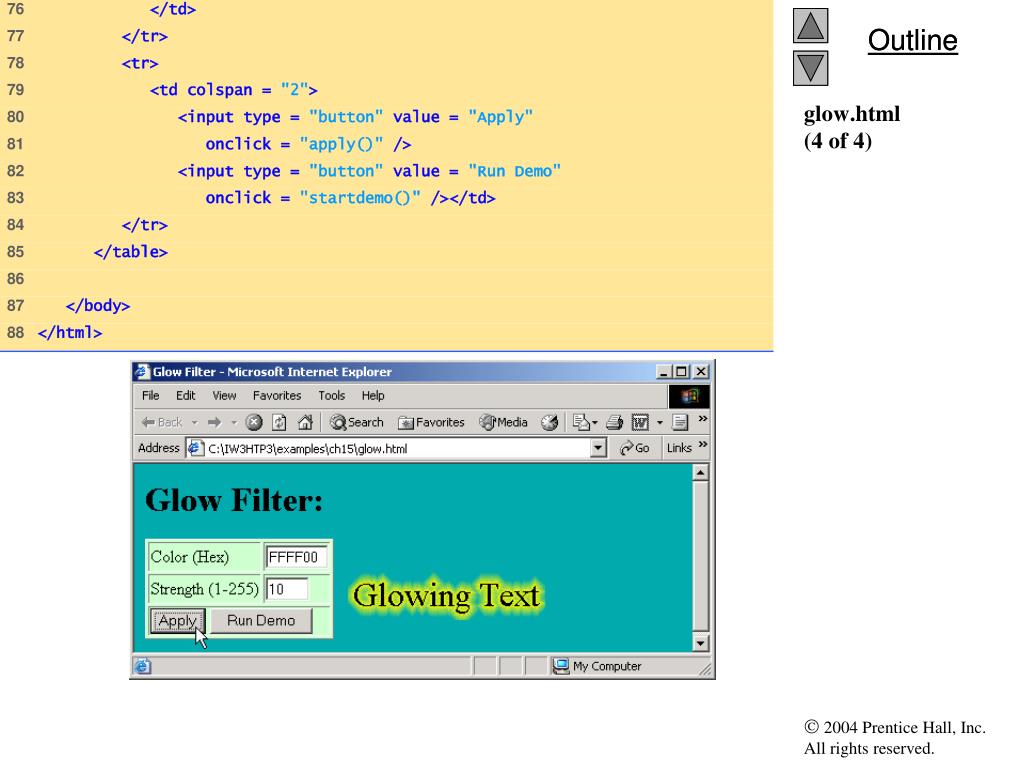The height and width of the screenshot is (768, 1024).
Task: Expand the toolbar overflow chevron
Action: pos(703,419)
